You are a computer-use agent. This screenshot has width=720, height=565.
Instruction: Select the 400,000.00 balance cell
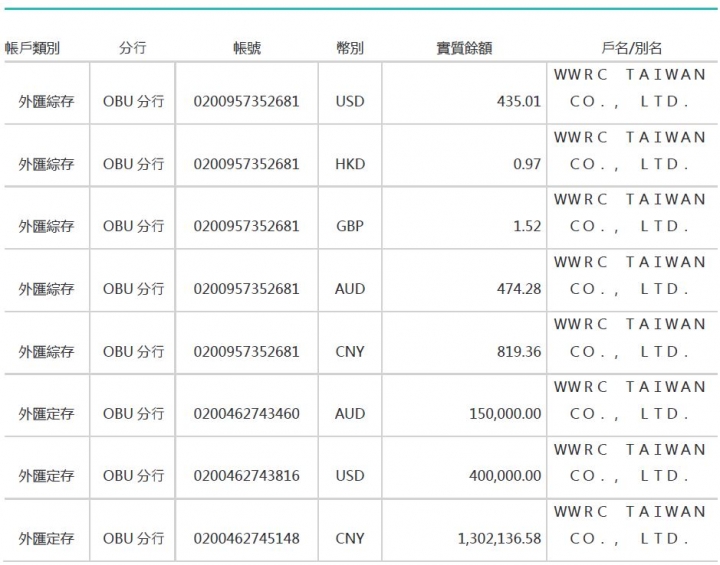pyautogui.click(x=505, y=476)
